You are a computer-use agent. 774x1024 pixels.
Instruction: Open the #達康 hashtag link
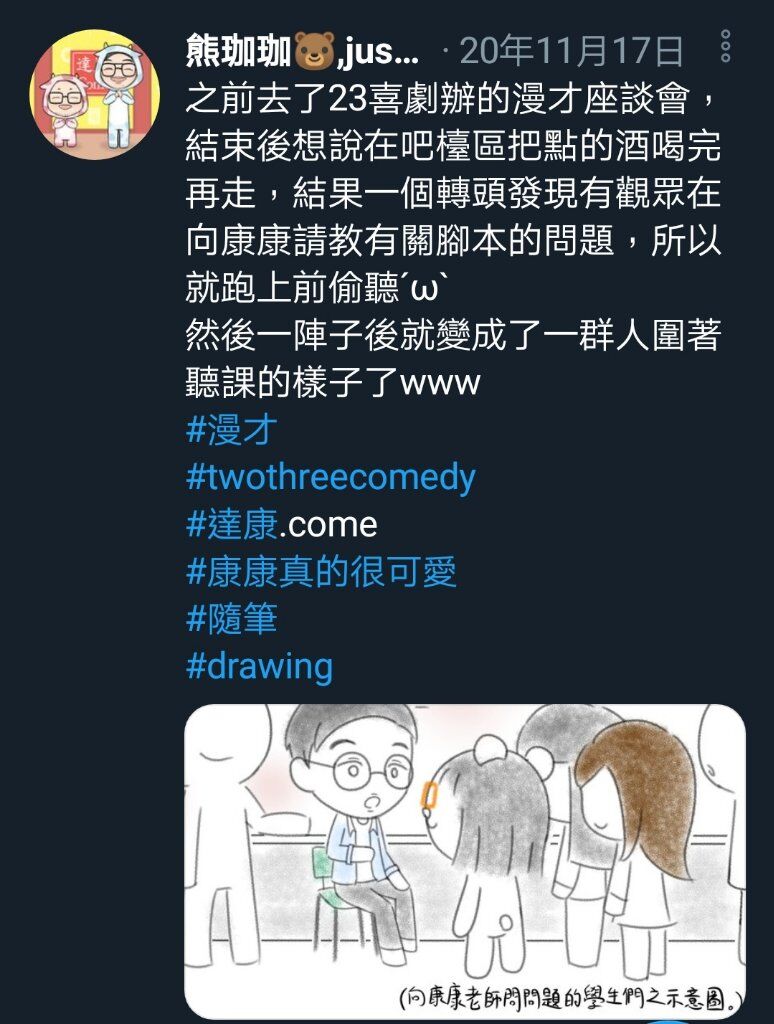[232, 524]
